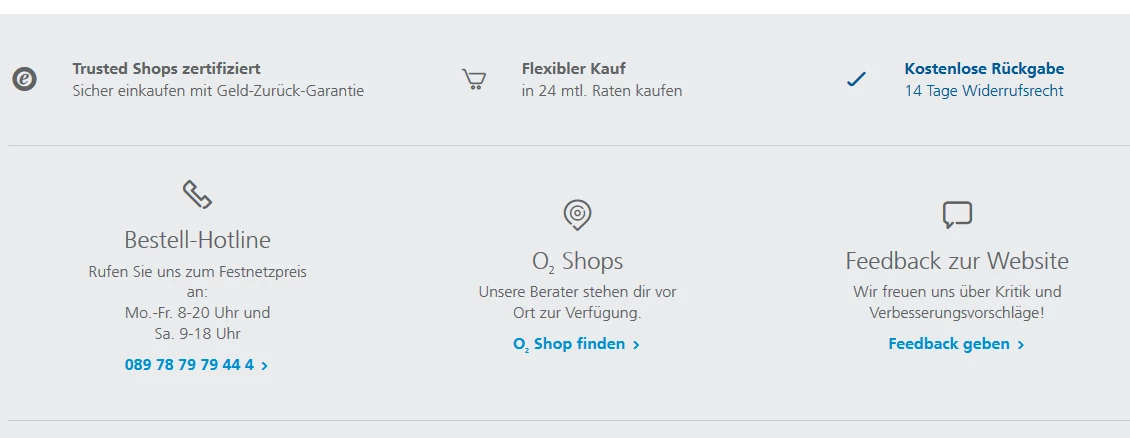Click the speech bubble feedback icon
This screenshot has height=438, width=1130.
[x=957, y=214]
